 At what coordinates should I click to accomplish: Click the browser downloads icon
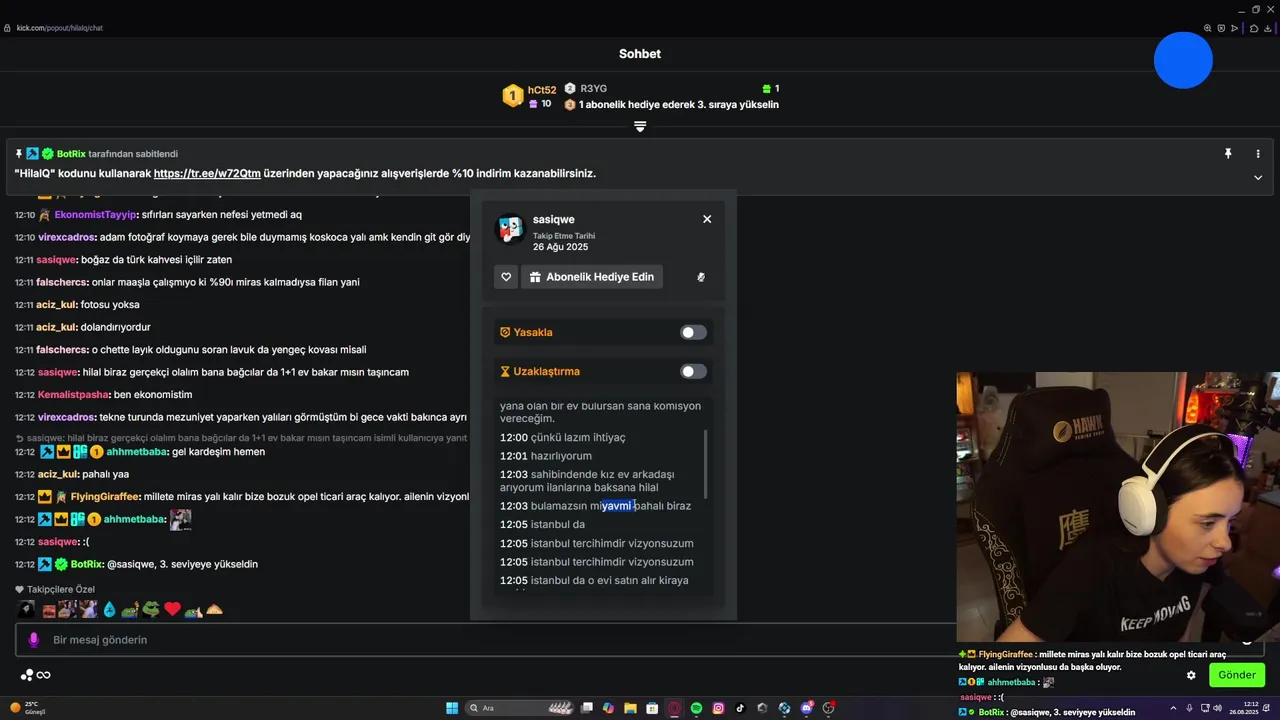point(1268,28)
